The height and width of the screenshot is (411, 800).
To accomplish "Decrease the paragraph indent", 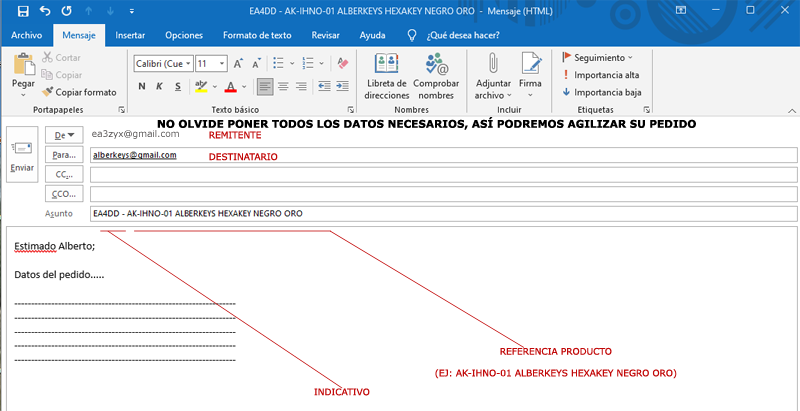I will pyautogui.click(x=324, y=86).
